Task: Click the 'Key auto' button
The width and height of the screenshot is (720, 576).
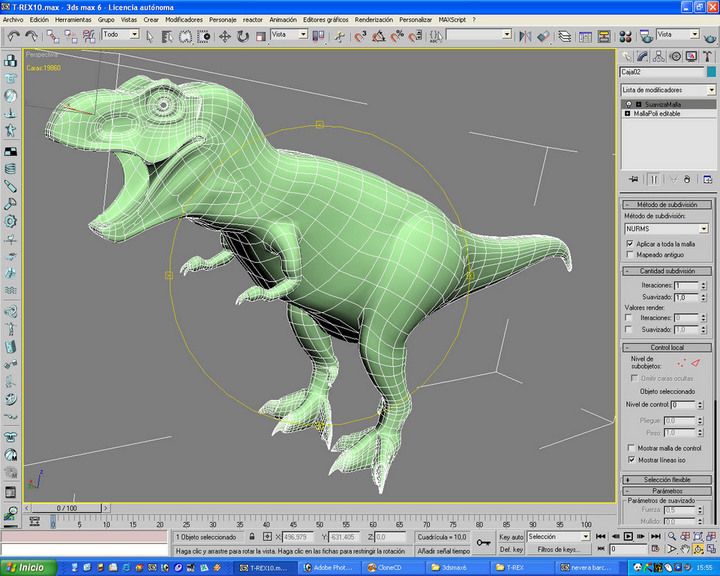Action: tap(511, 537)
